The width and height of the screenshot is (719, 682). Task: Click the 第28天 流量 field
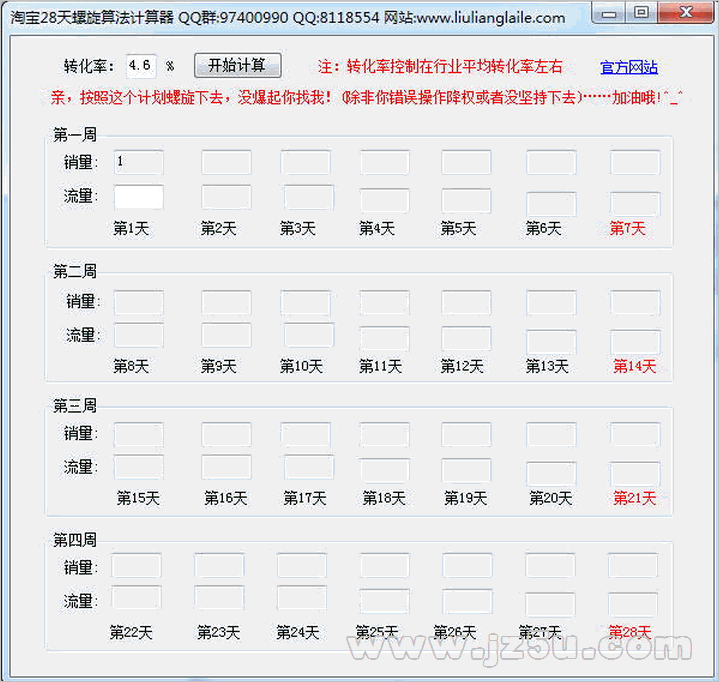tap(633, 605)
